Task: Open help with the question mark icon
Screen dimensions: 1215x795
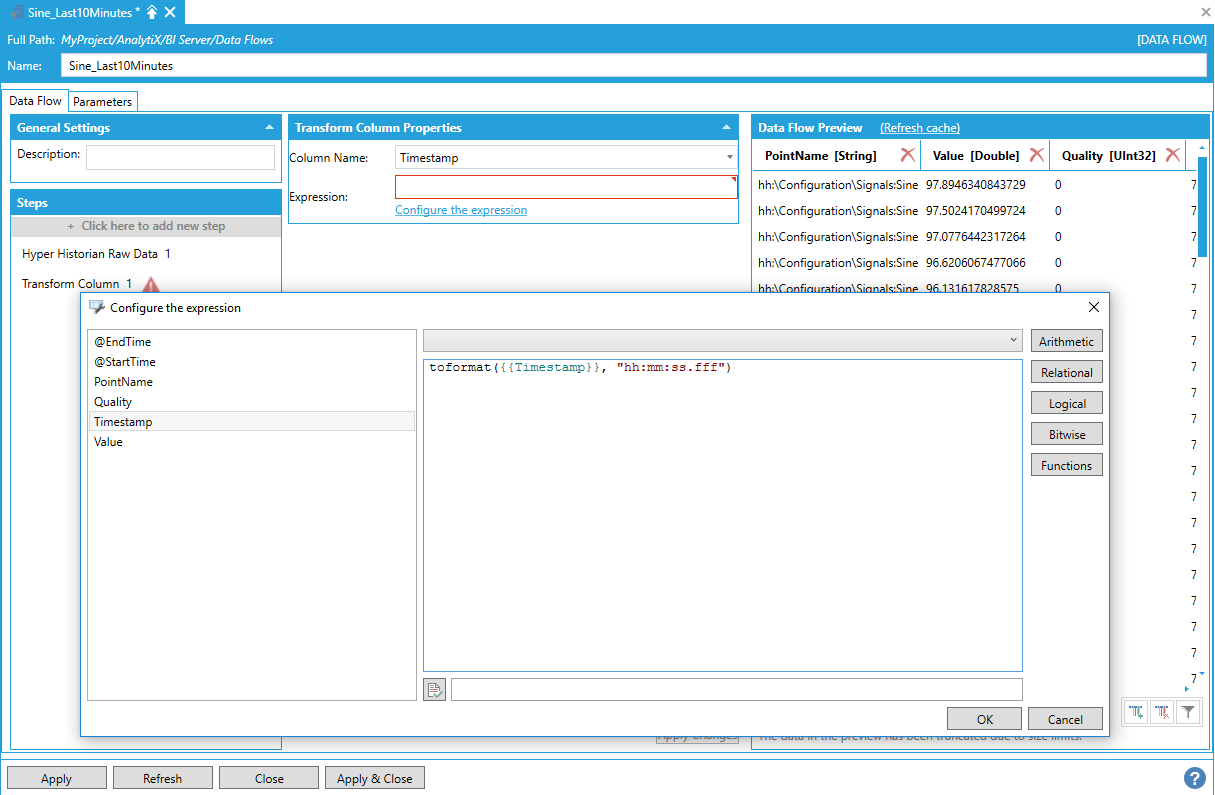Action: [x=1194, y=778]
